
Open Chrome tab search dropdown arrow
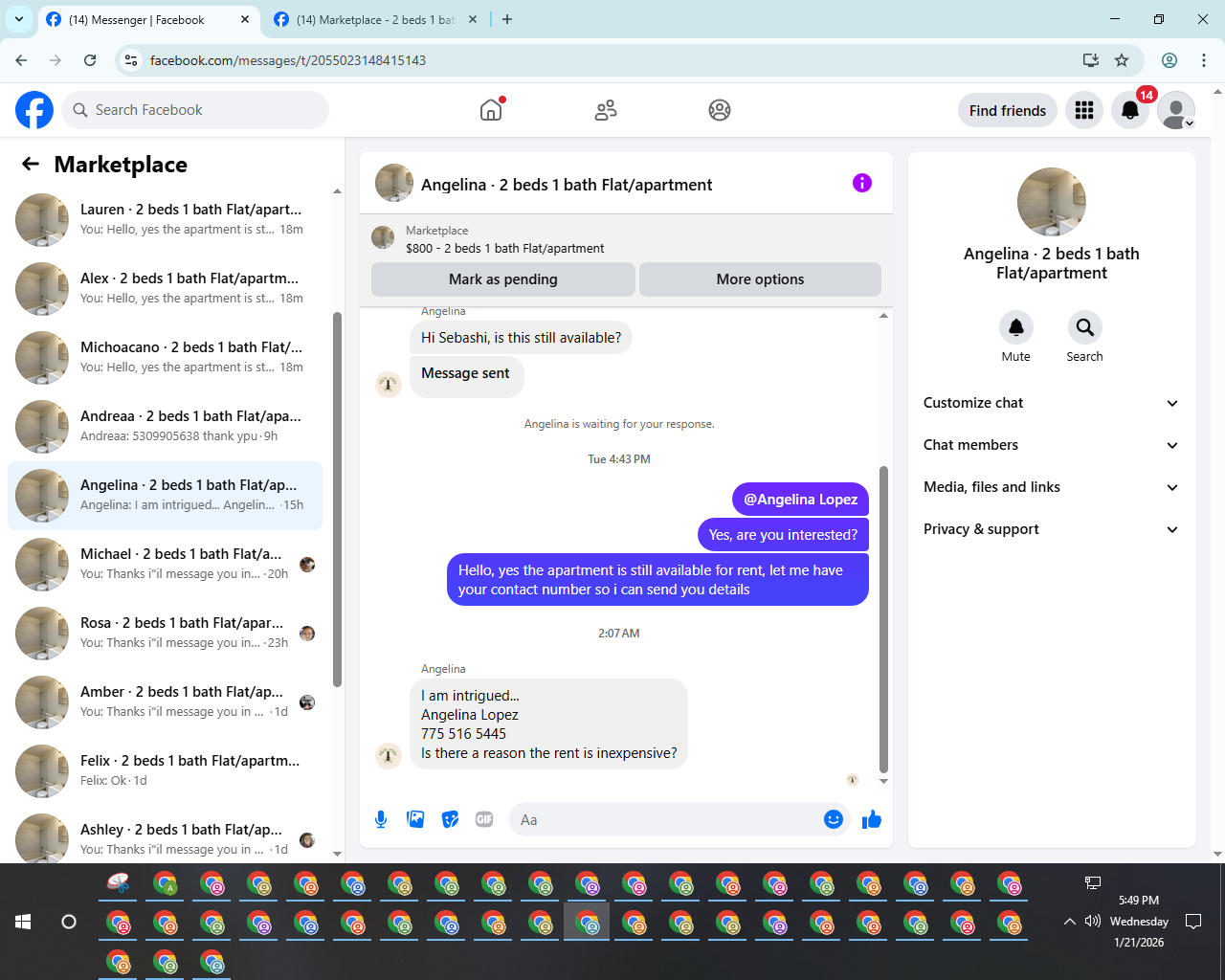pyautogui.click(x=19, y=19)
